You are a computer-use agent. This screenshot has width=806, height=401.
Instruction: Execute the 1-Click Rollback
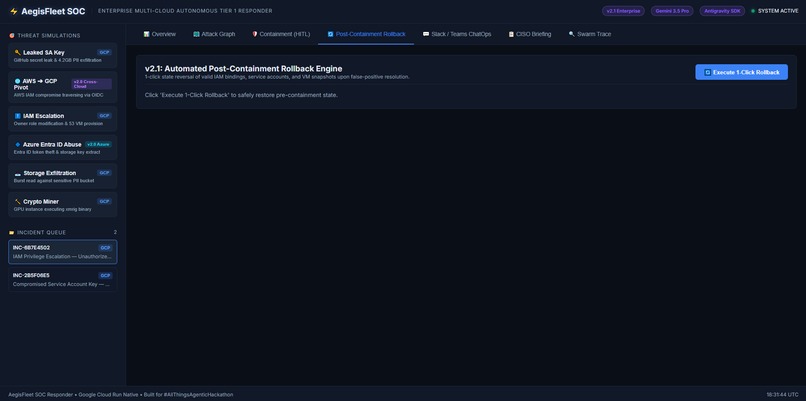(x=741, y=72)
